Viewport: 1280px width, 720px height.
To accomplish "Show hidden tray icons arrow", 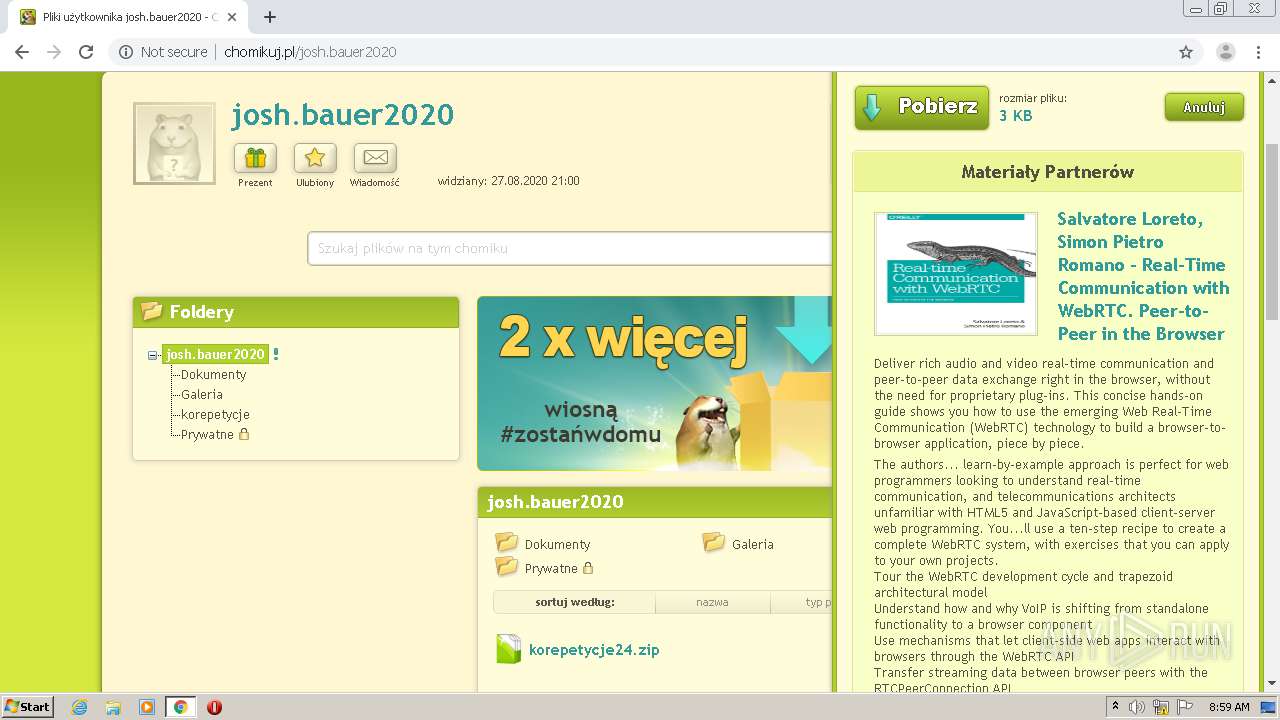I will pos(1115,707).
